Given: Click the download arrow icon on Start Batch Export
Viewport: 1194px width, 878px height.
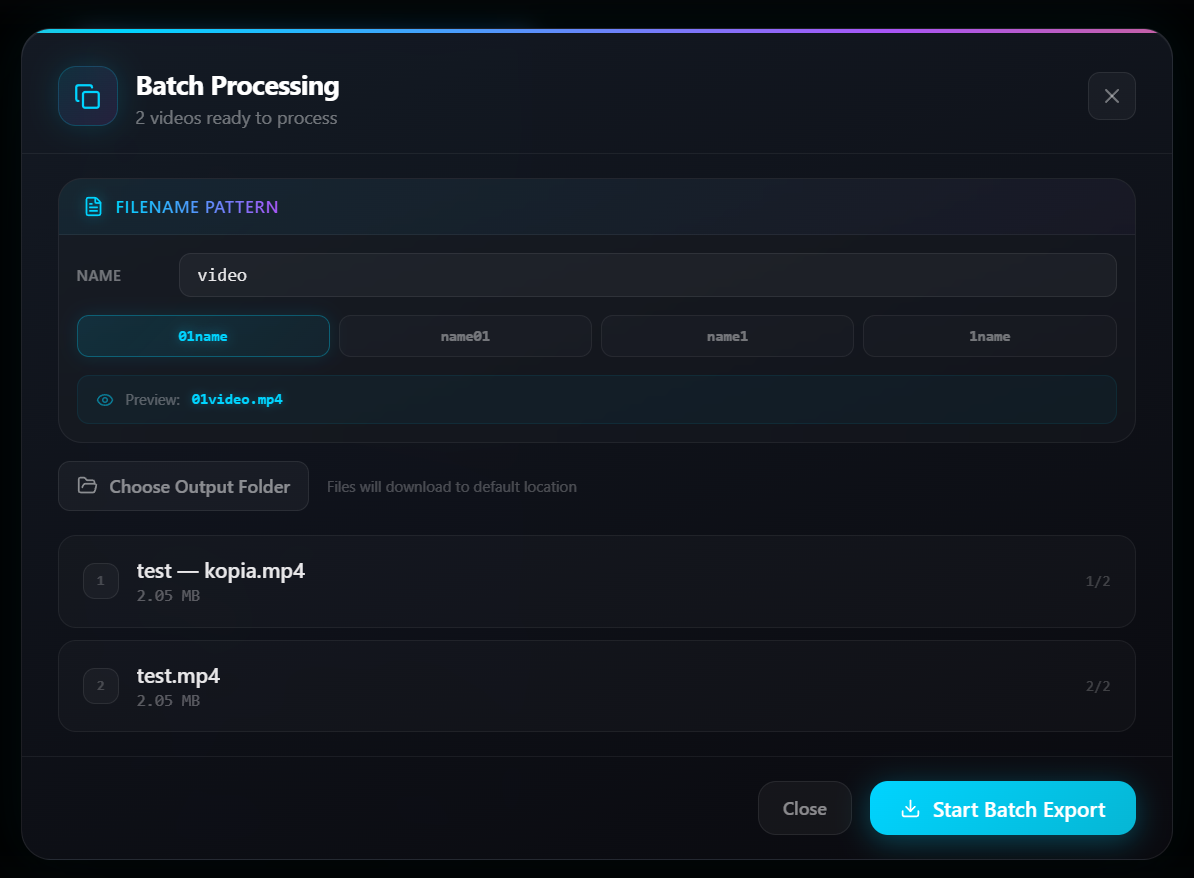Looking at the screenshot, I should point(911,809).
